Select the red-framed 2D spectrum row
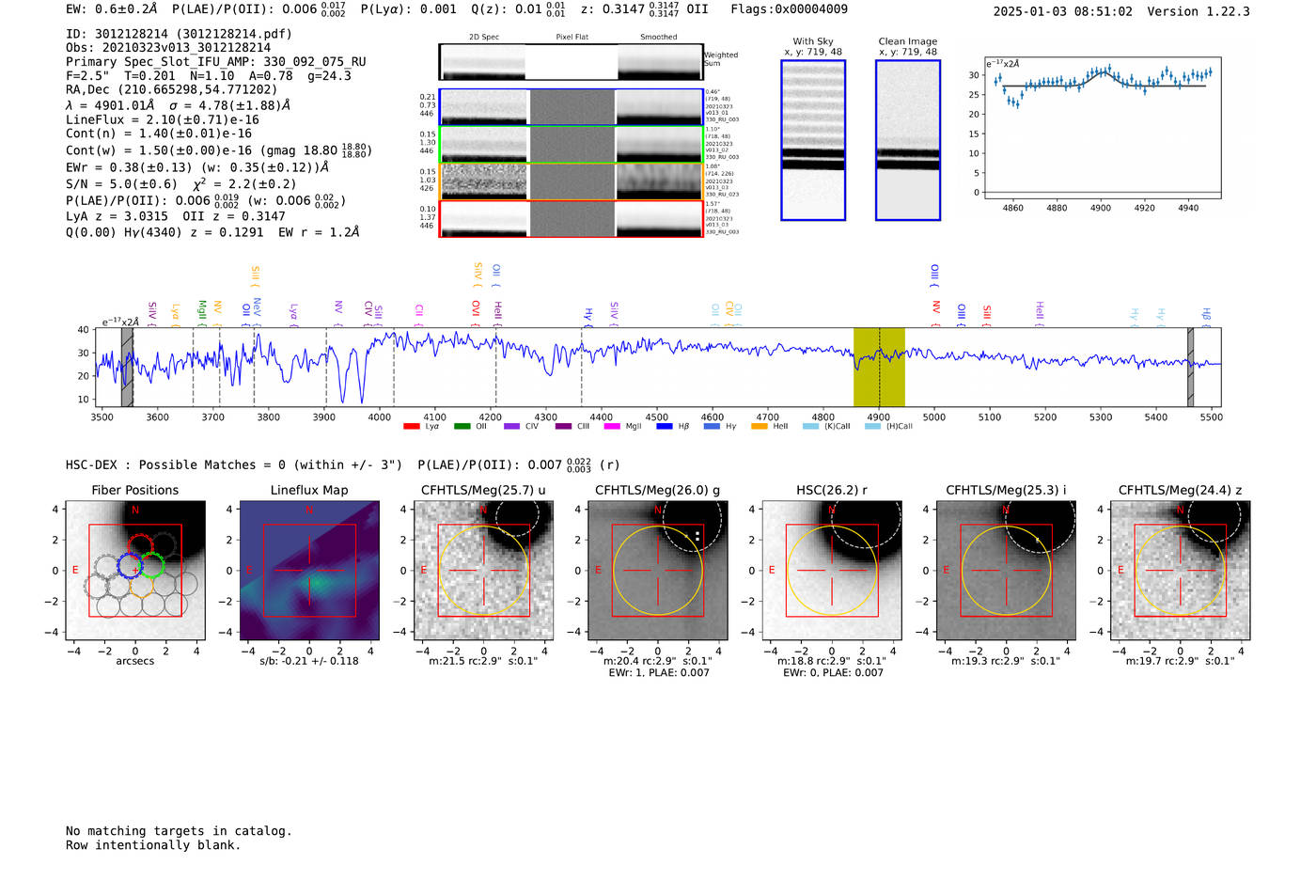Screen dimensions: 1316x896 coord(571,218)
